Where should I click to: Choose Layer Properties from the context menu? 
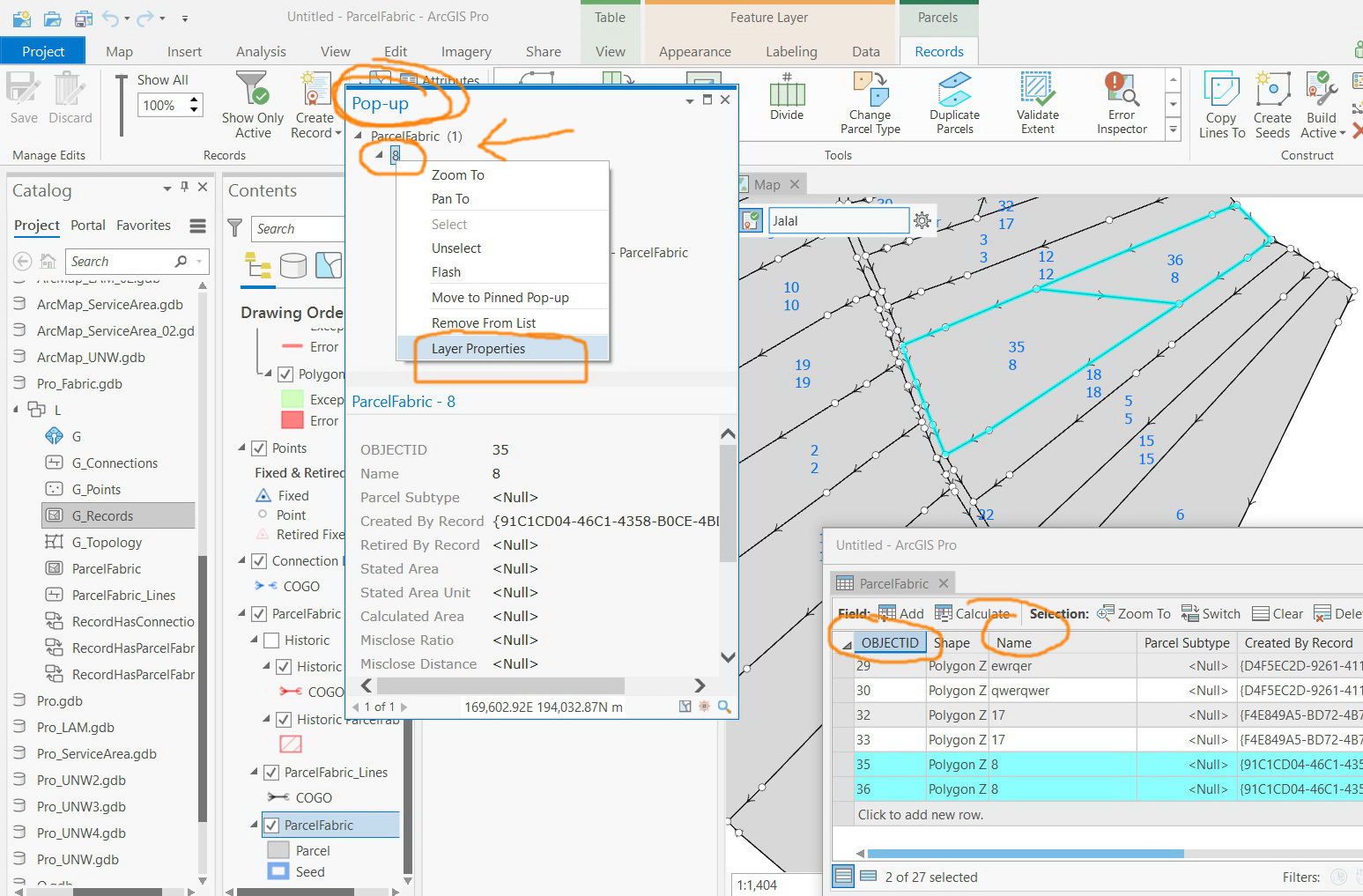(502, 349)
